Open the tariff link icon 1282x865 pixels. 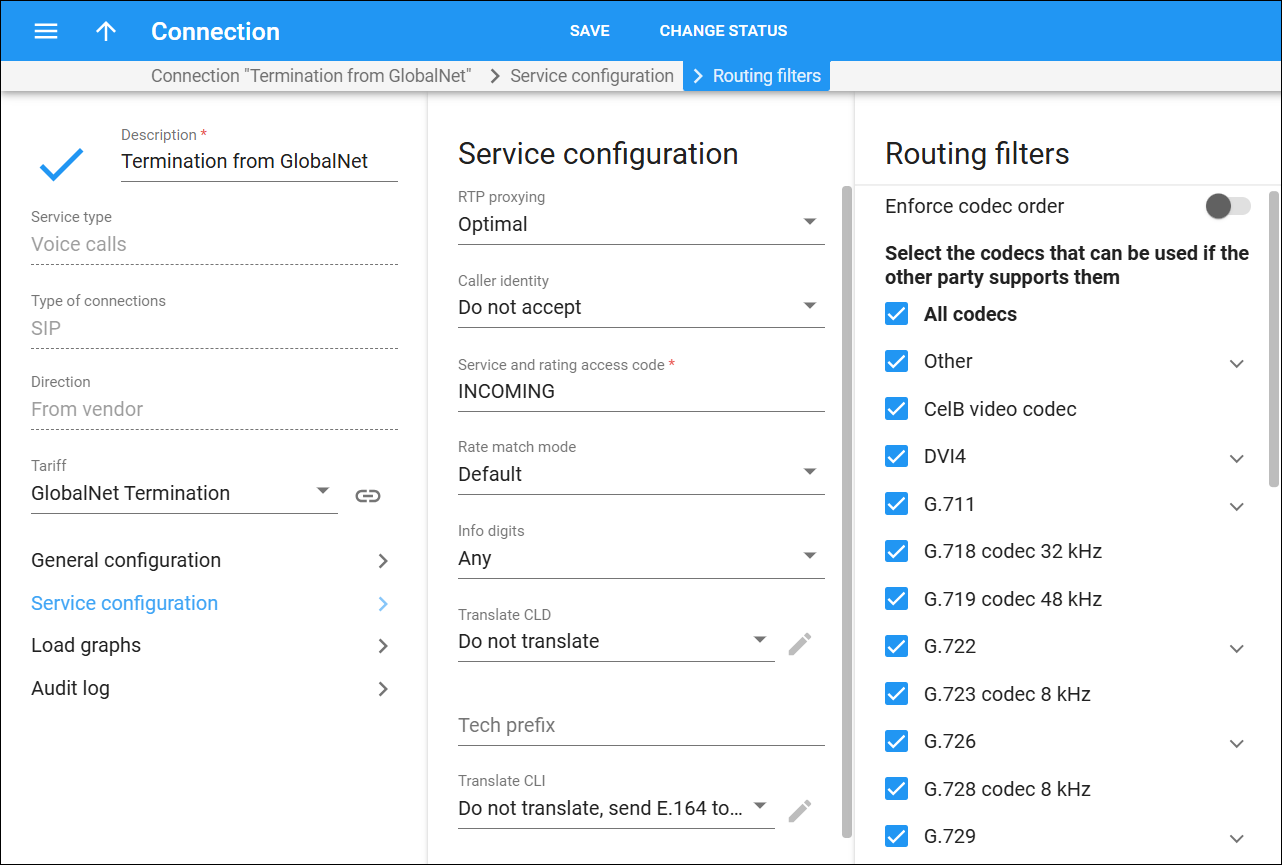point(368,495)
